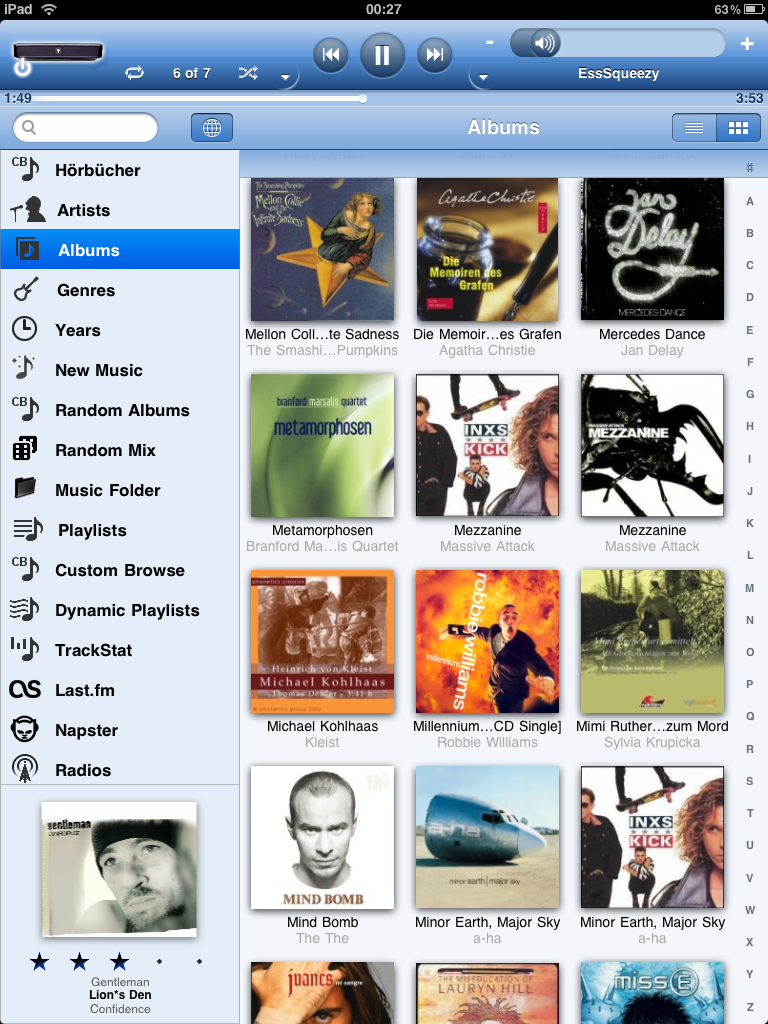Open the Mind Bomb album cover

tap(322, 837)
